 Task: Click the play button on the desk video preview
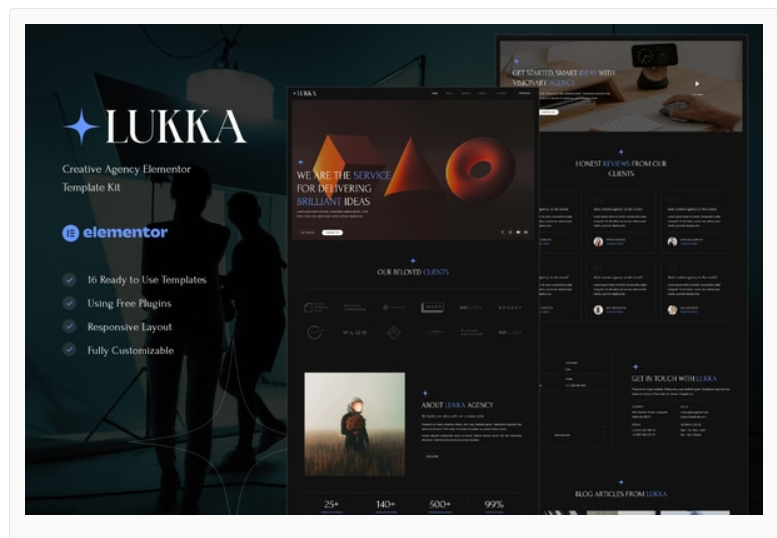pyautogui.click(x=697, y=84)
